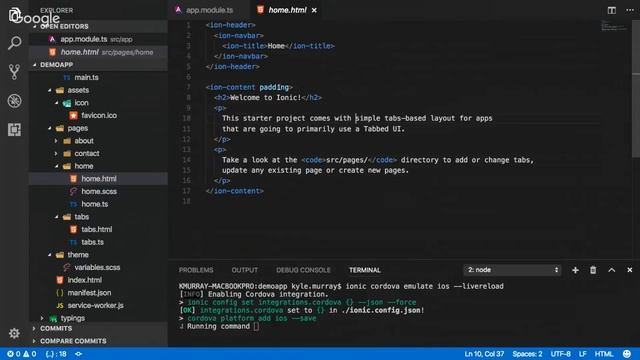Close the home.html editor tab
Image resolution: width=640 pixels, height=360 pixels.
click(314, 10)
